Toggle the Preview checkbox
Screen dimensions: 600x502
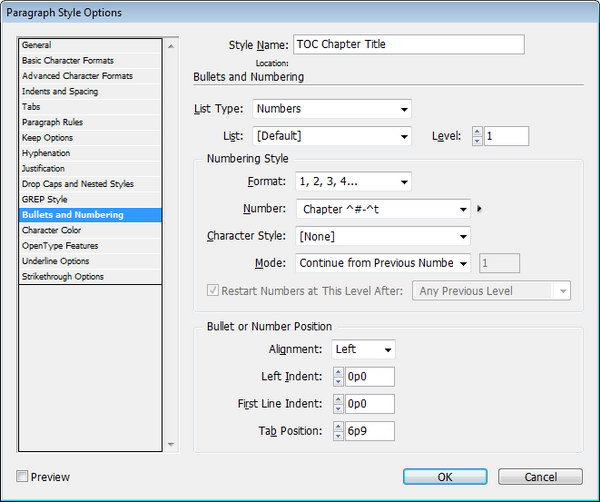point(22,476)
